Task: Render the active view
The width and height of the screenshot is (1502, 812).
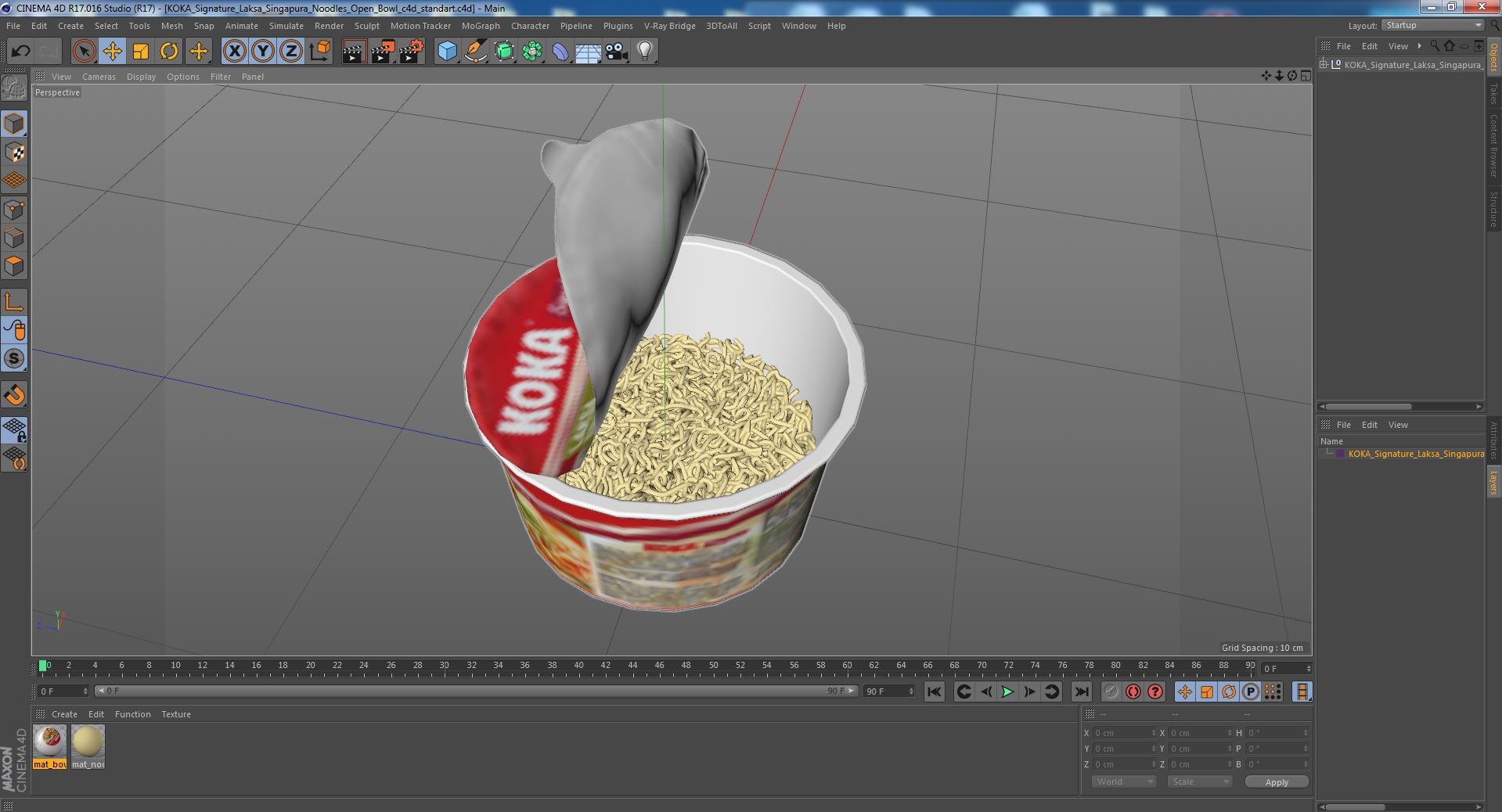Action: [354, 52]
